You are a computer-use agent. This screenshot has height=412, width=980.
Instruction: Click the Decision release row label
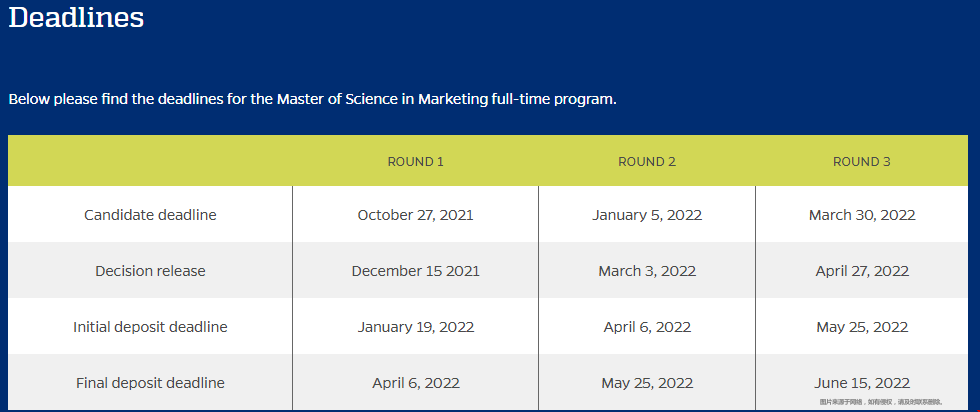[x=150, y=271]
